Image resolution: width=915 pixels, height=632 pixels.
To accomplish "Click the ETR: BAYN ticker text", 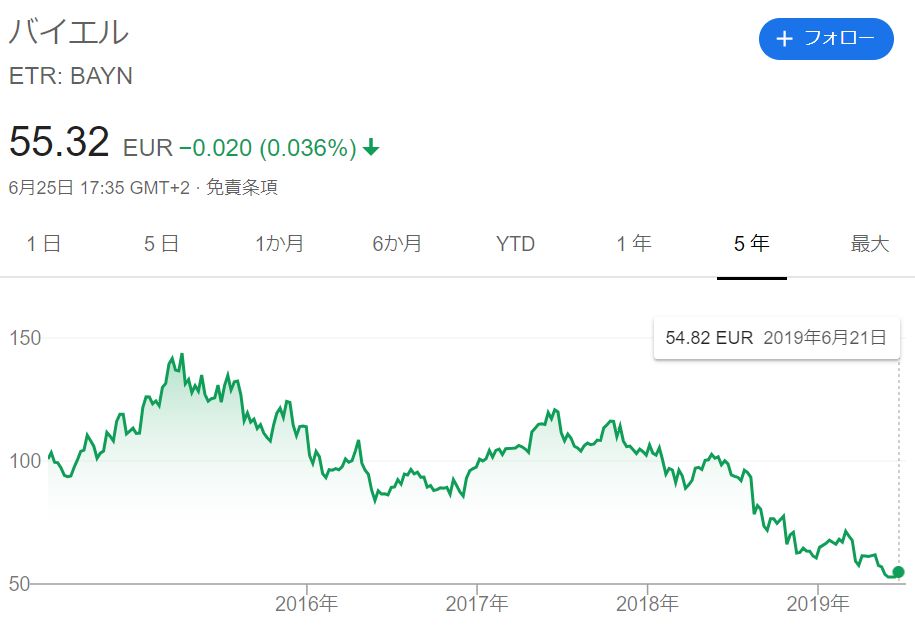I will click(70, 76).
